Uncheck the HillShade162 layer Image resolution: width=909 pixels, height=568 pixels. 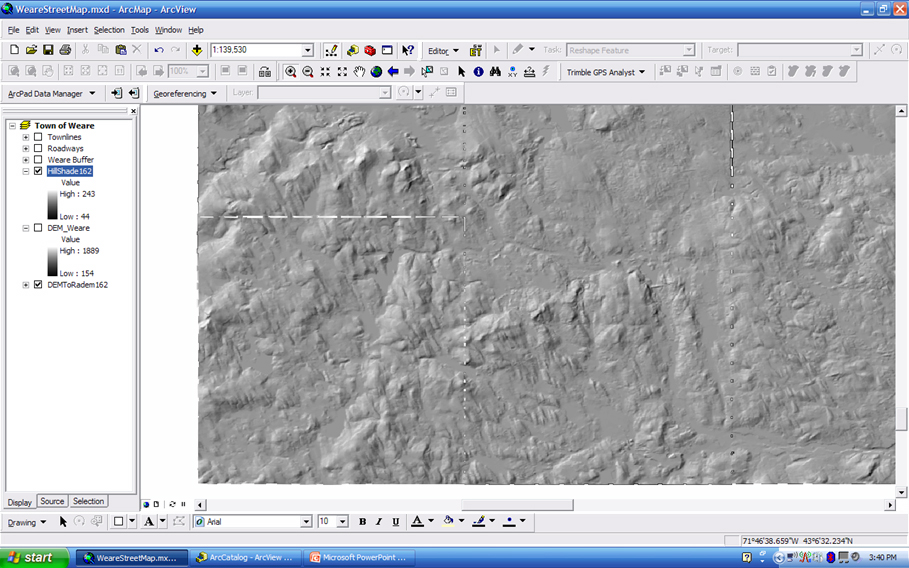38,171
